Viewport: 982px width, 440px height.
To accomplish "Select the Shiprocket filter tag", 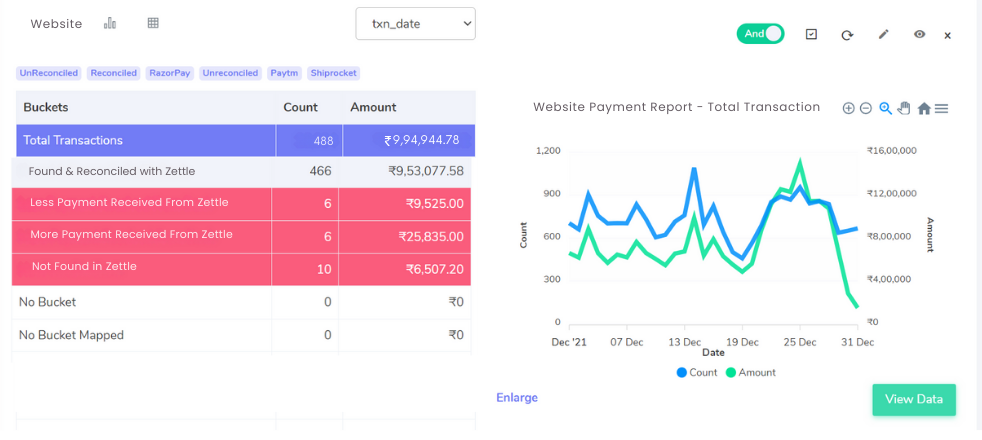I will [x=333, y=73].
